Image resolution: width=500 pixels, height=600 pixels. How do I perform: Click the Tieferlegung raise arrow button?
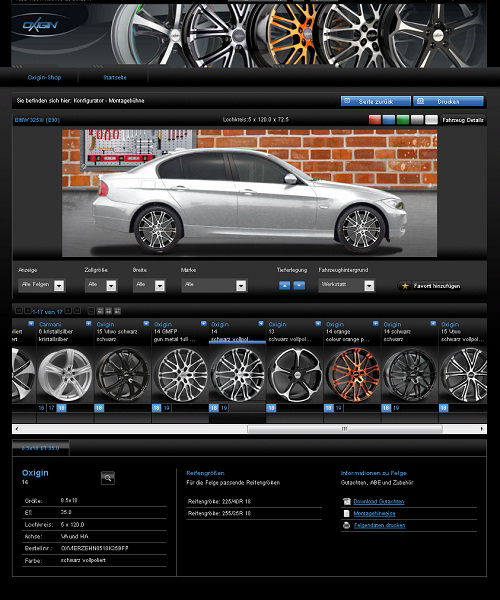coord(284,285)
